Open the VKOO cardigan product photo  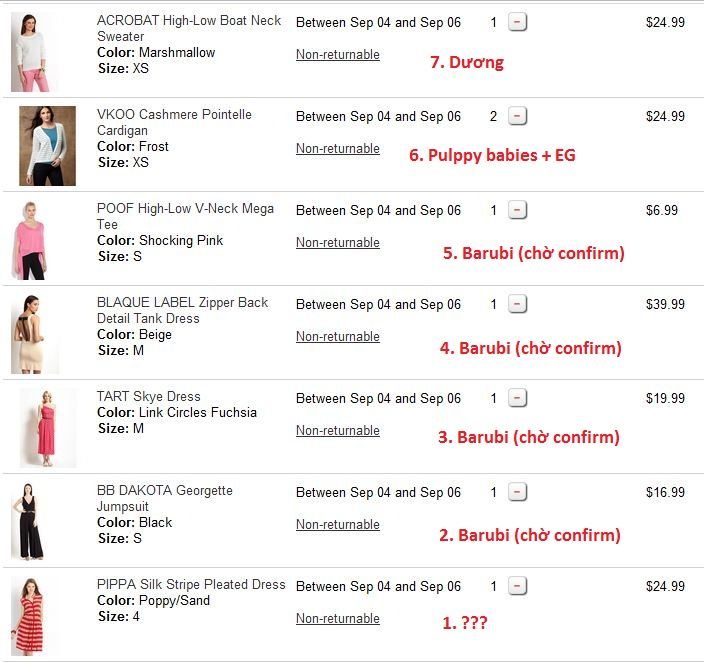(x=47, y=146)
